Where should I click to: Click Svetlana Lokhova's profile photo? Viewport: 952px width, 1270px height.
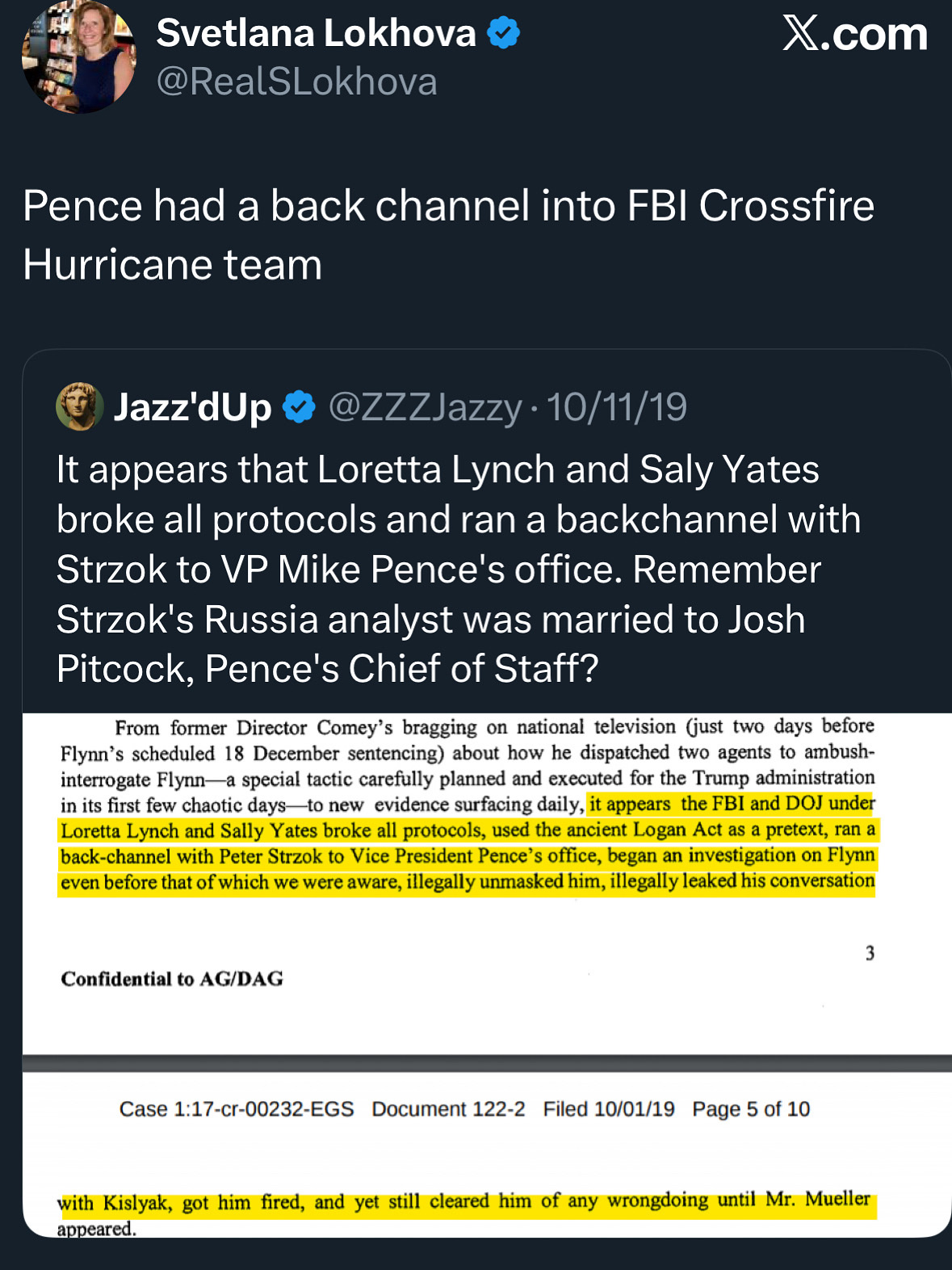coord(78,57)
